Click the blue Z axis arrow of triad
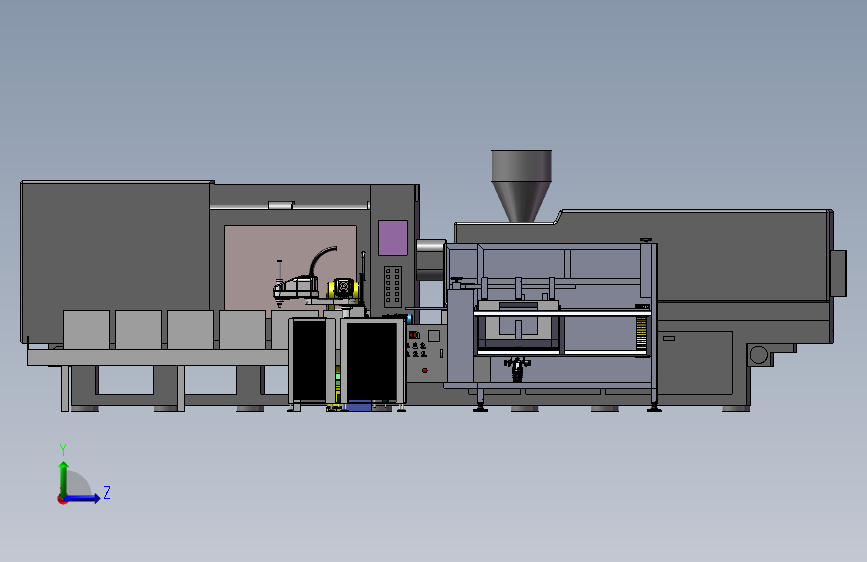 82,498
